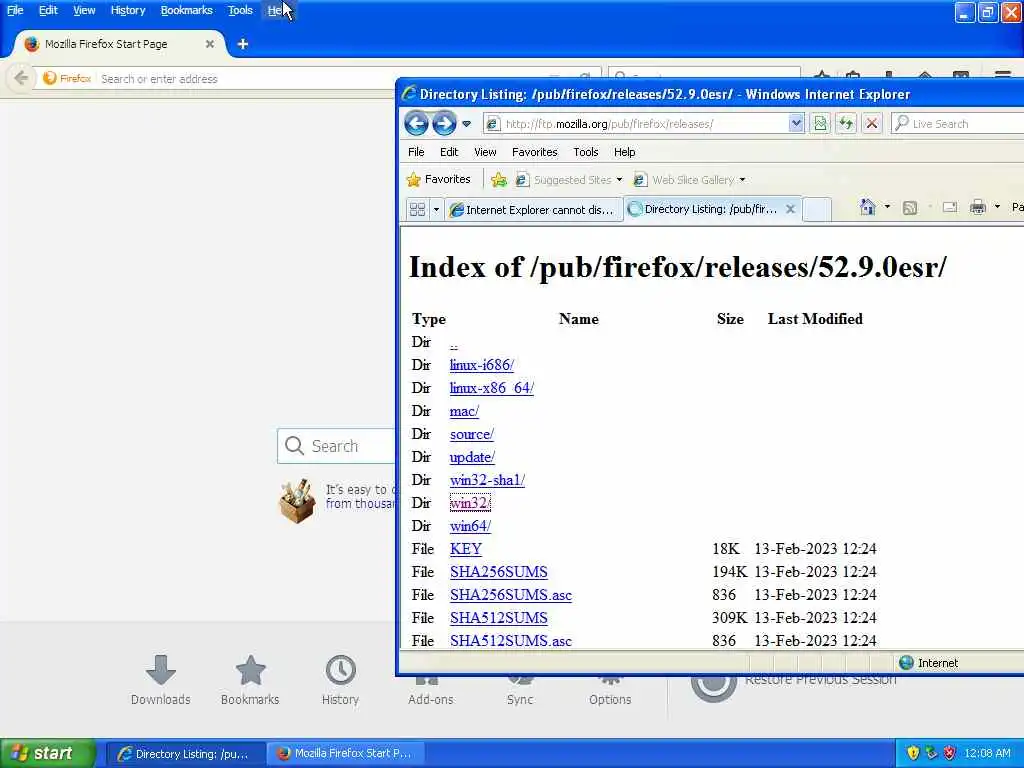Open the linux-x86_64/ directory link
Viewport: 1024px width, 768px height.
[x=491, y=388]
